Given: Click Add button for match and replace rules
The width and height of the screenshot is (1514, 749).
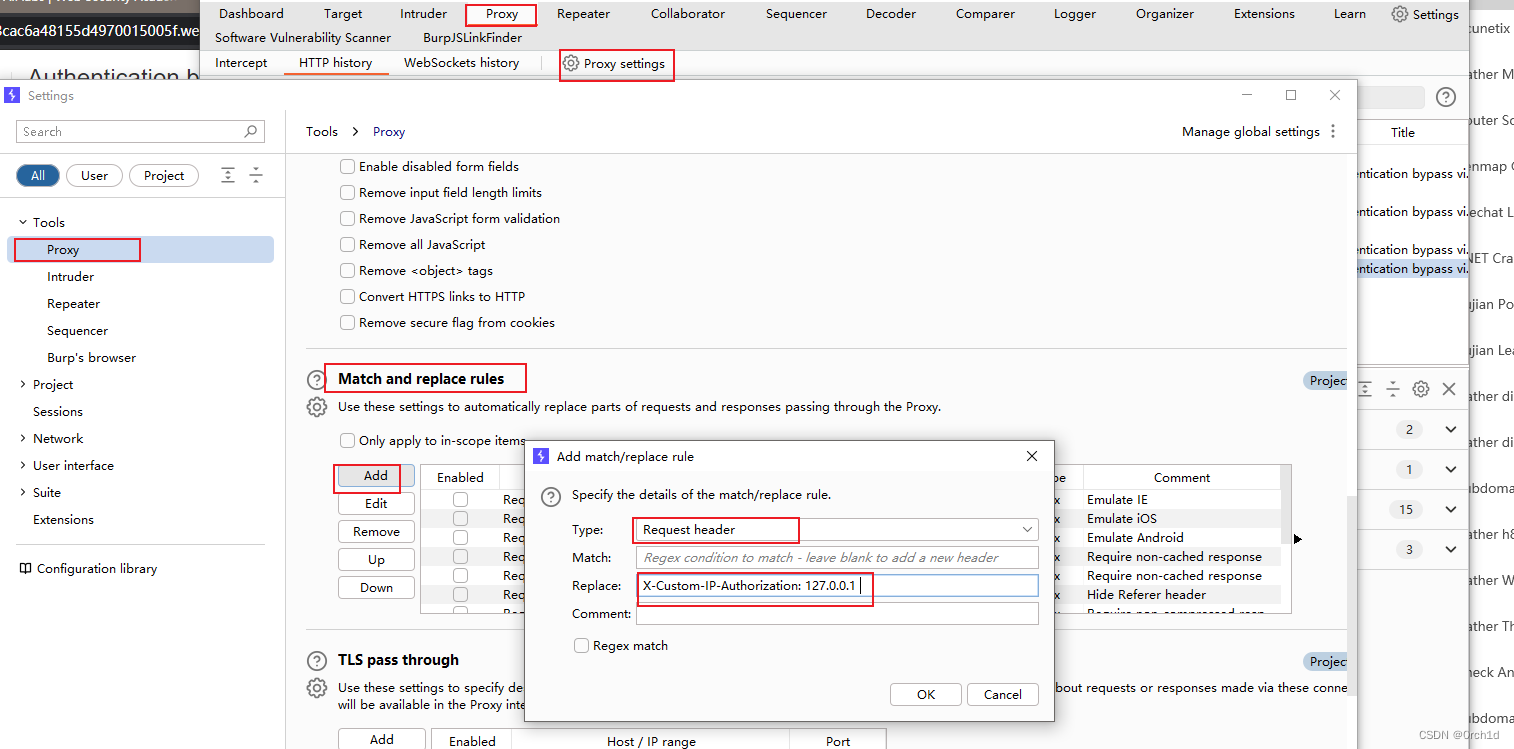Looking at the screenshot, I should 376,476.
